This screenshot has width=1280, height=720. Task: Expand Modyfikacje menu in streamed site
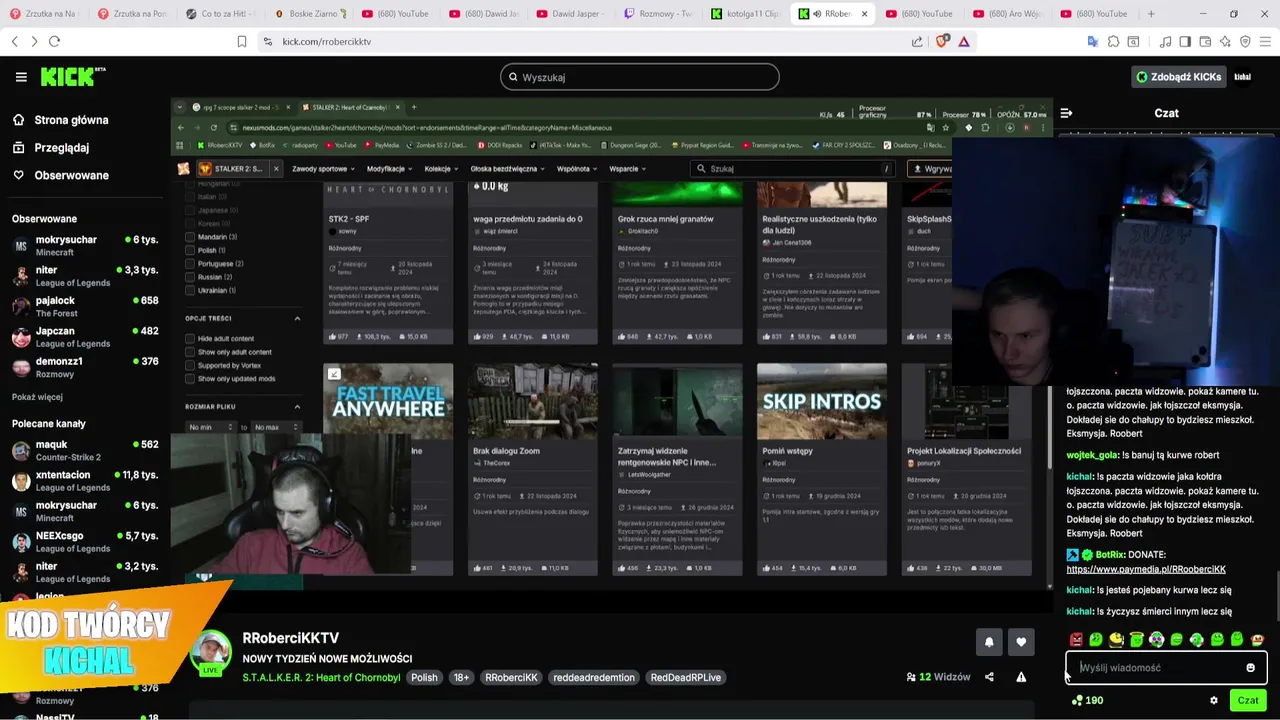[x=390, y=169]
